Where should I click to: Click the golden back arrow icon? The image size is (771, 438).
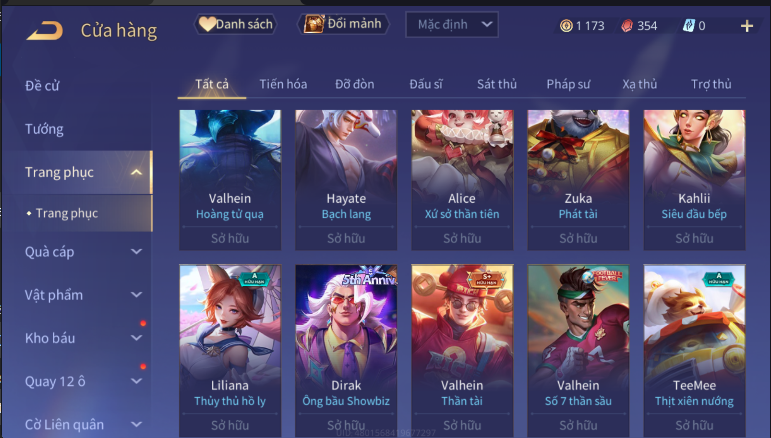(x=45, y=30)
